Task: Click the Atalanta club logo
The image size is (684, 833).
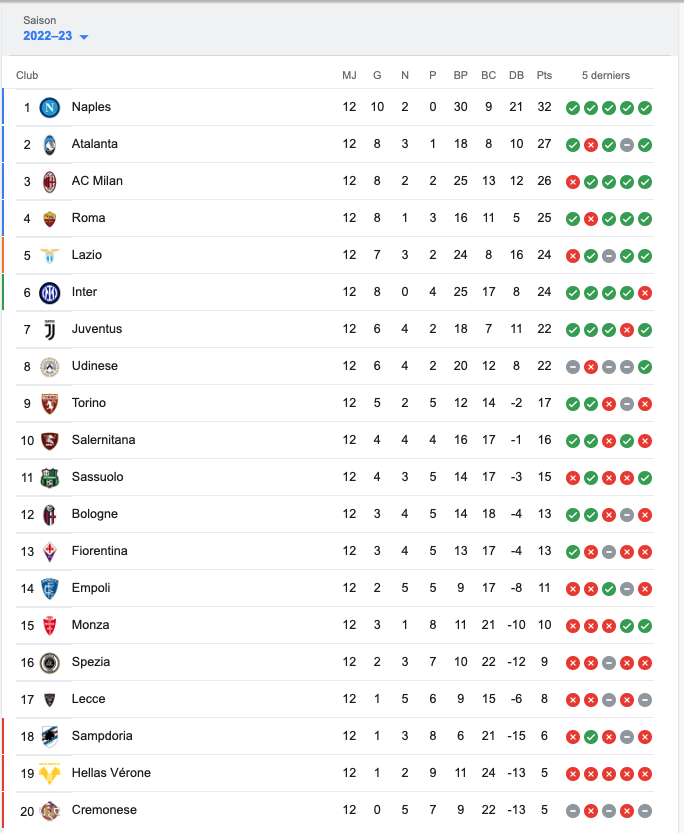Action: 50,144
